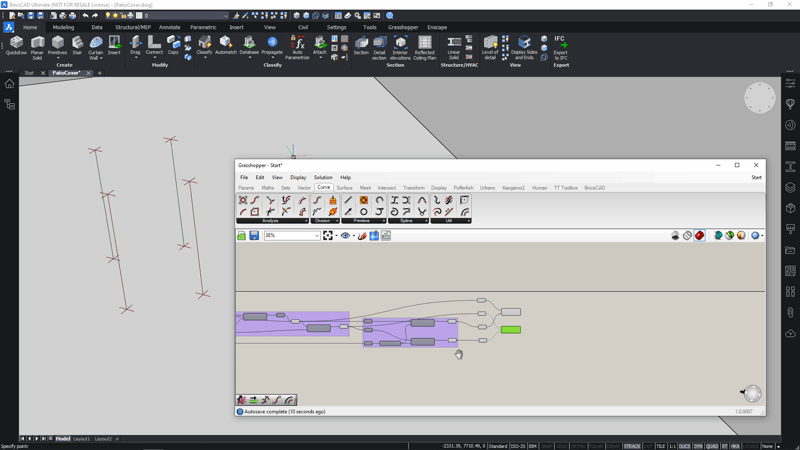Open the Curtain Wall dropdown arrow

[x=101, y=58]
